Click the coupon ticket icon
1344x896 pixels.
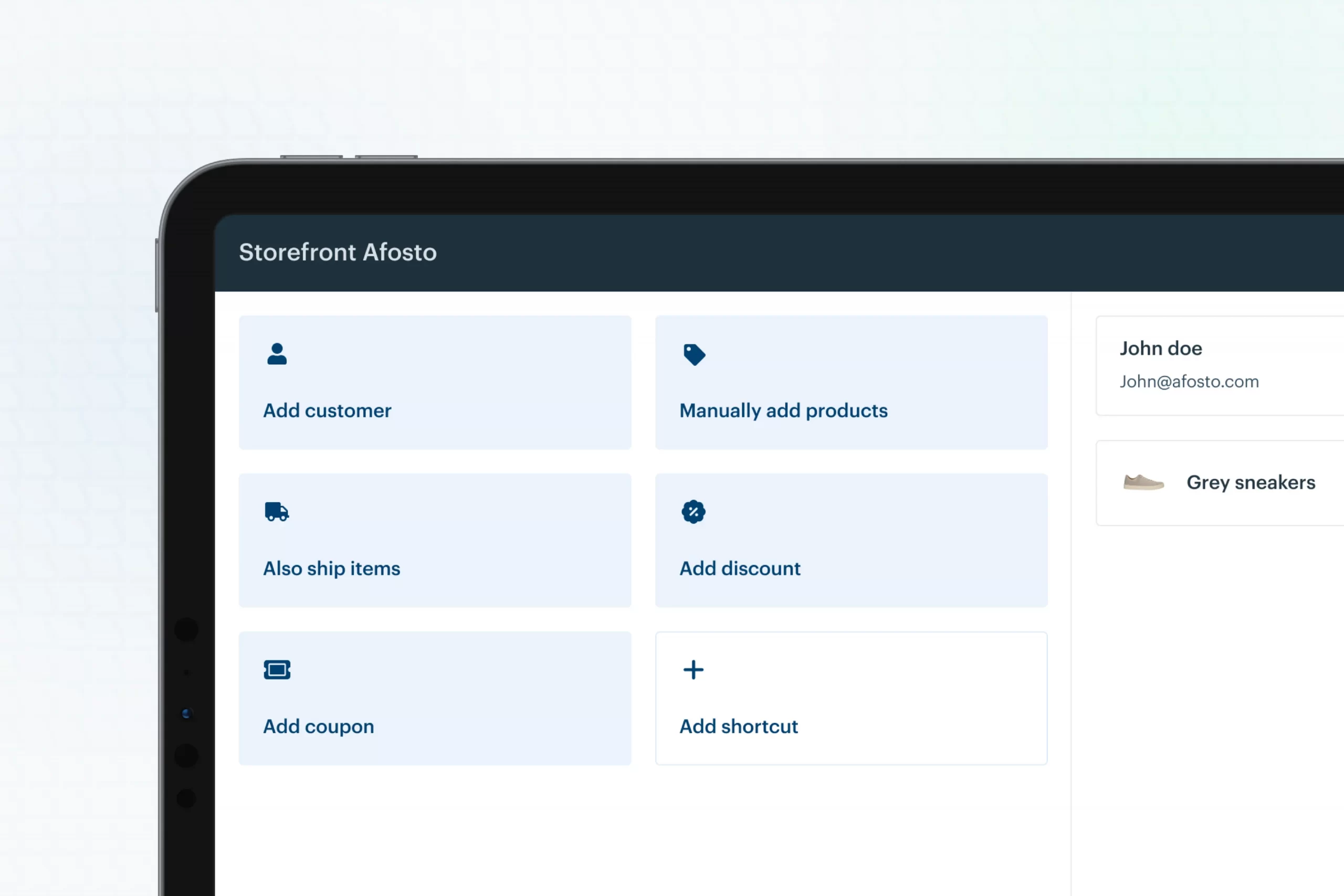277,669
